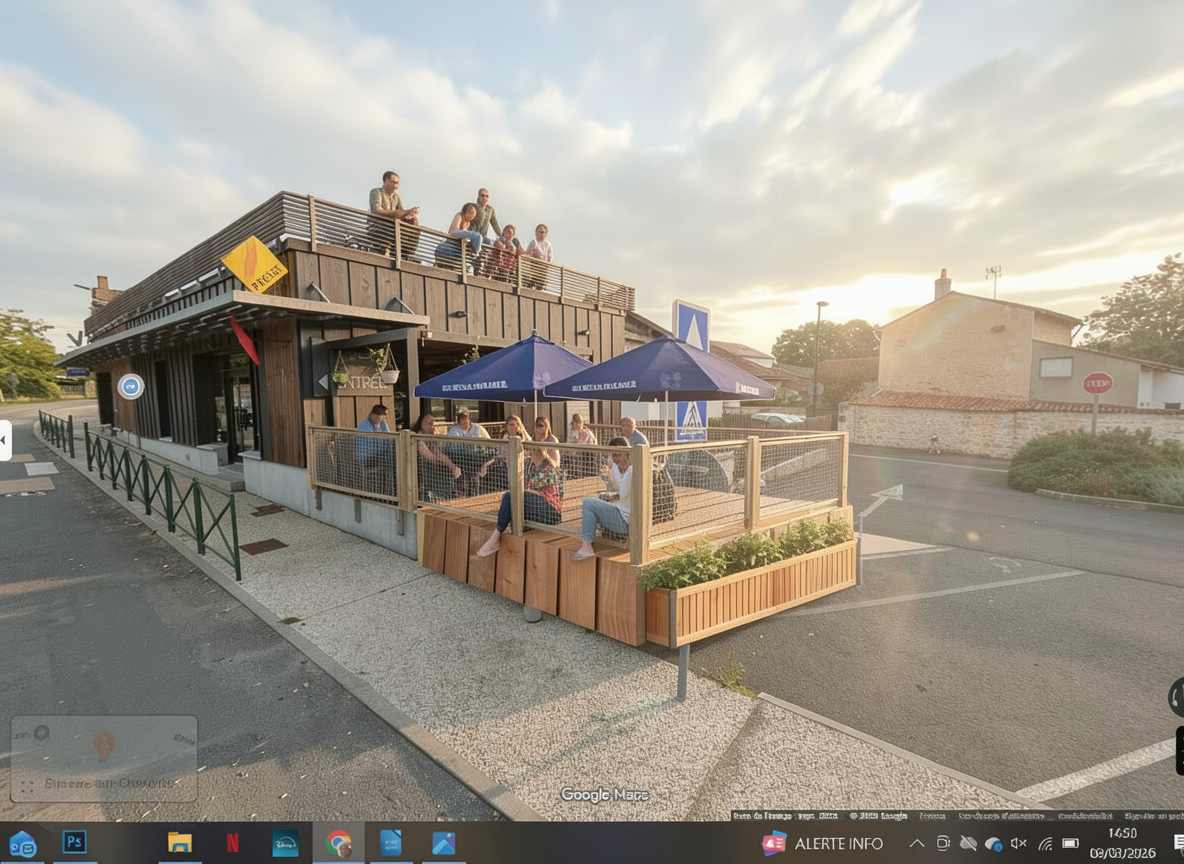The image size is (1184, 864).
Task: Unmute the speaker volume icon
Action: [x=1019, y=843]
